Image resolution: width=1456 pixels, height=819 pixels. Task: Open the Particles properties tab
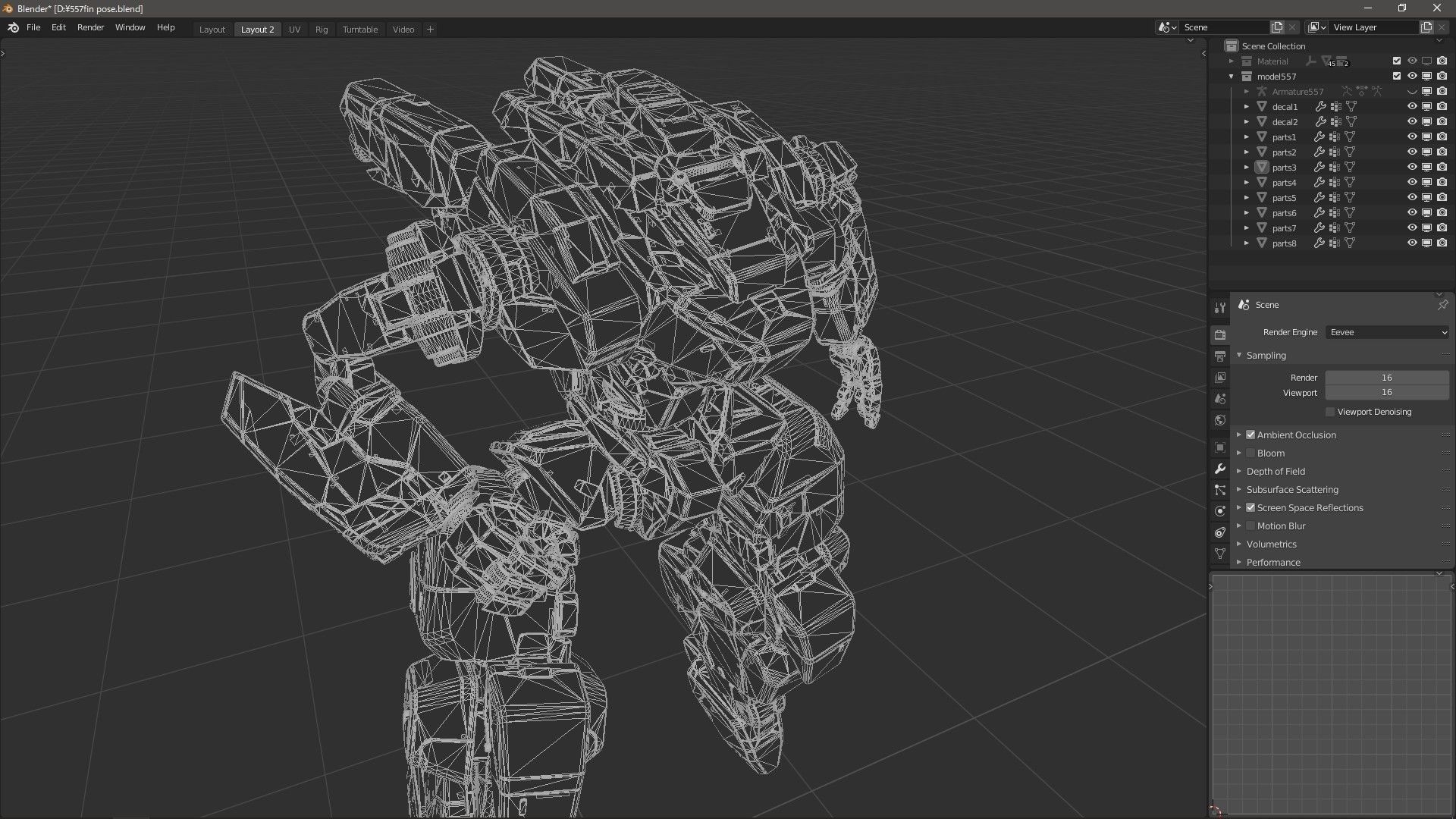coord(1219,490)
